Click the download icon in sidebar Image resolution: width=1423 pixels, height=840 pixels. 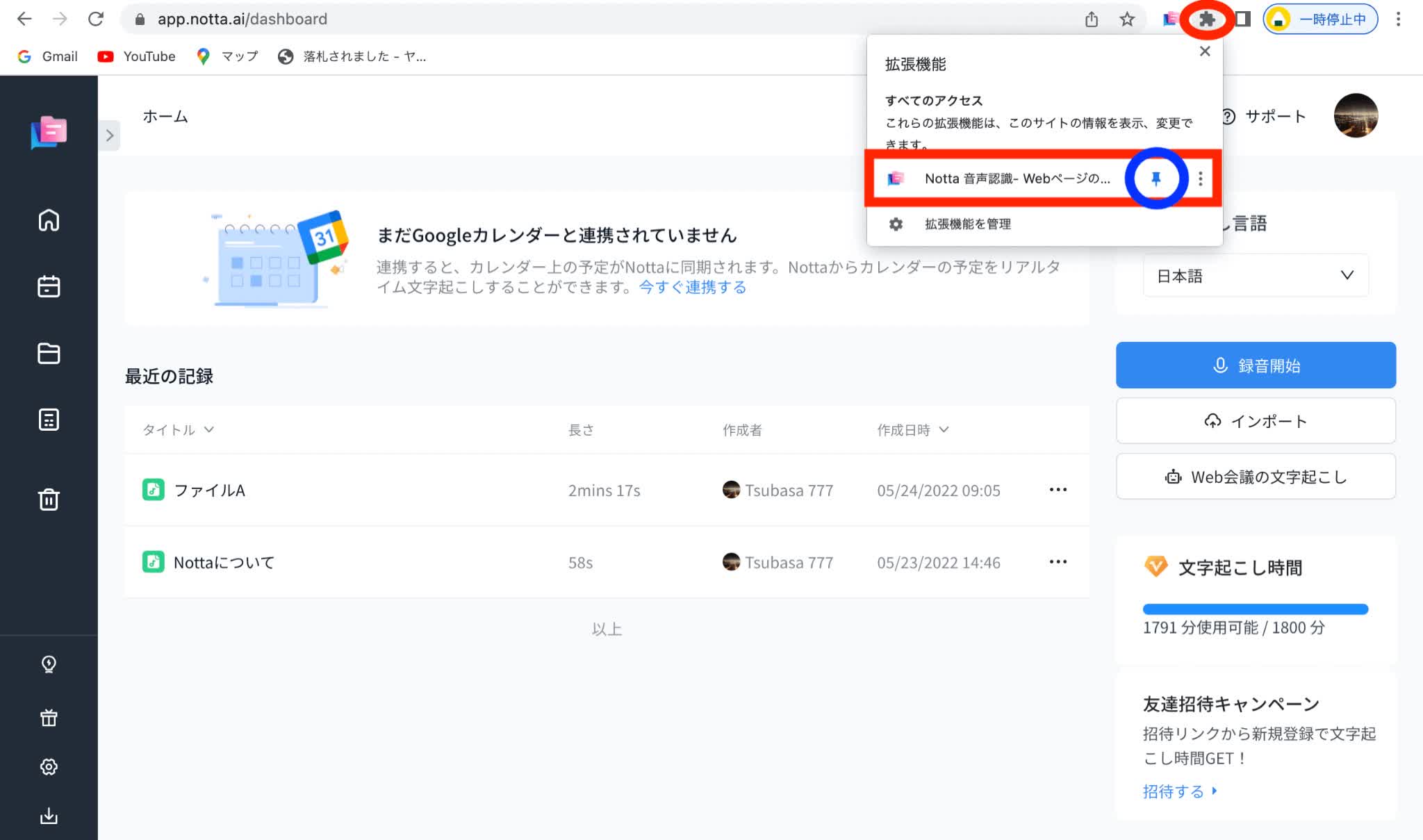click(x=49, y=816)
